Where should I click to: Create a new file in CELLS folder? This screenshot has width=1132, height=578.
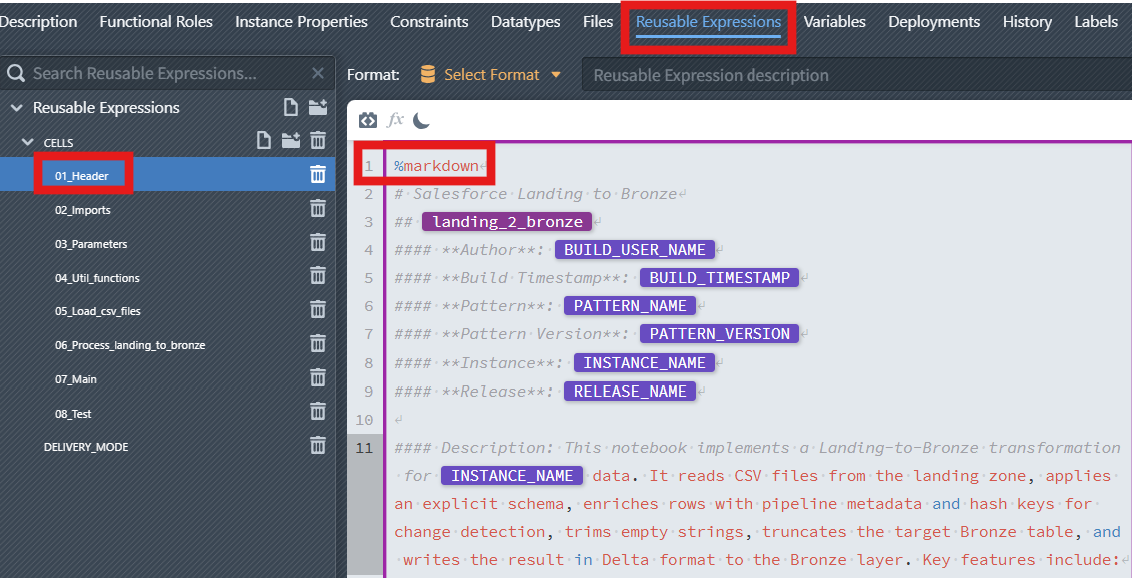(264, 141)
